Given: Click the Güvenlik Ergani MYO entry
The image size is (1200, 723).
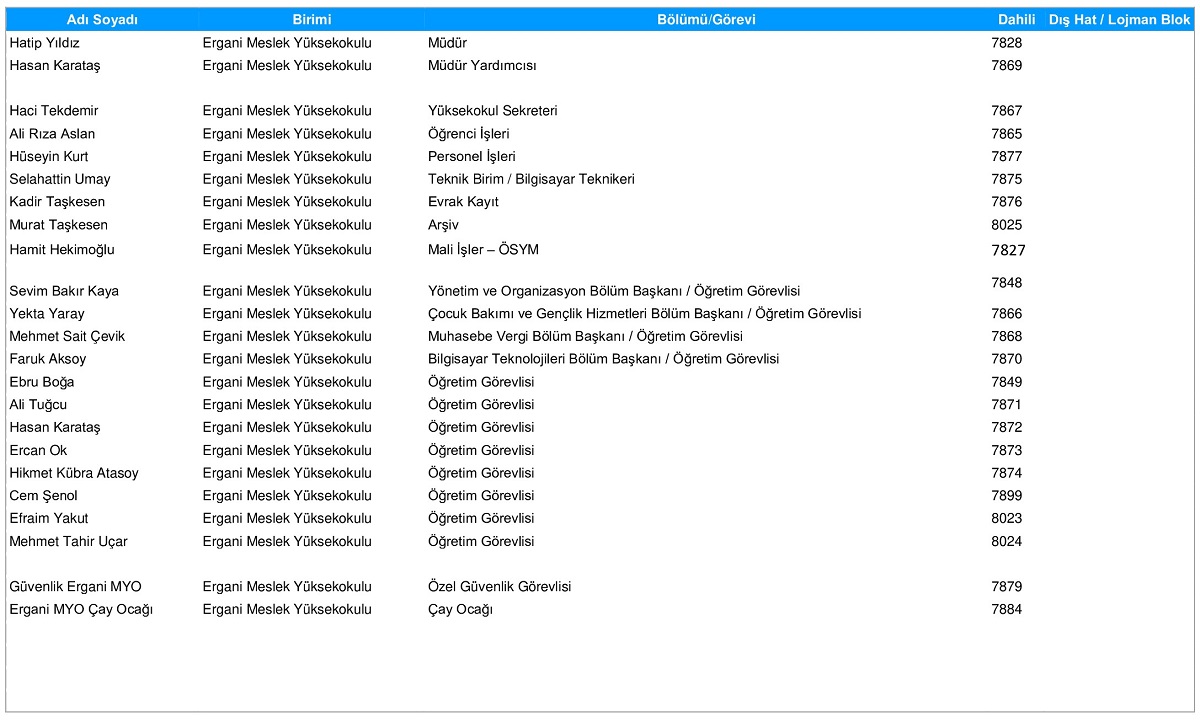Looking at the screenshot, I should (x=76, y=587).
